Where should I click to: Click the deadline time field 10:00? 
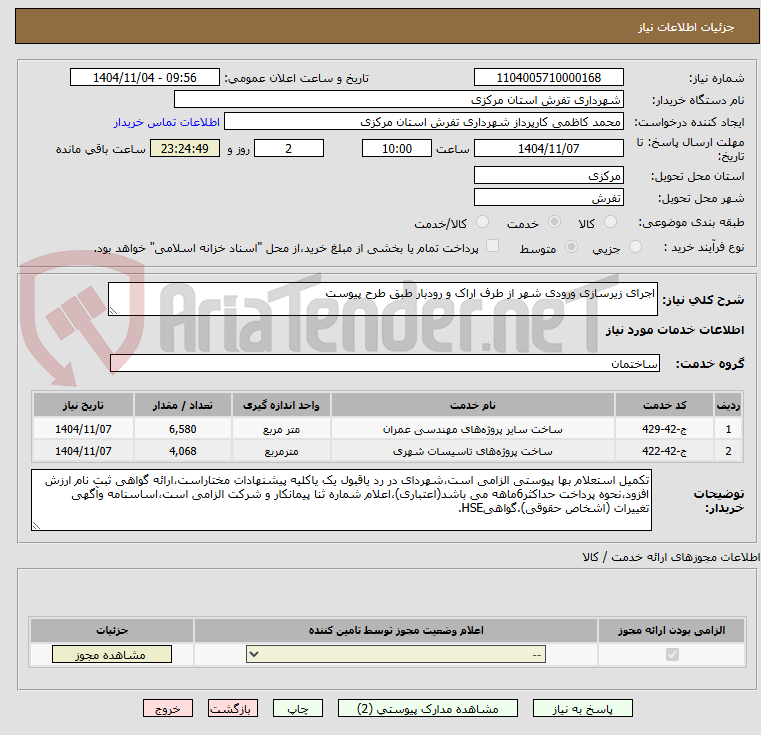coord(397,149)
